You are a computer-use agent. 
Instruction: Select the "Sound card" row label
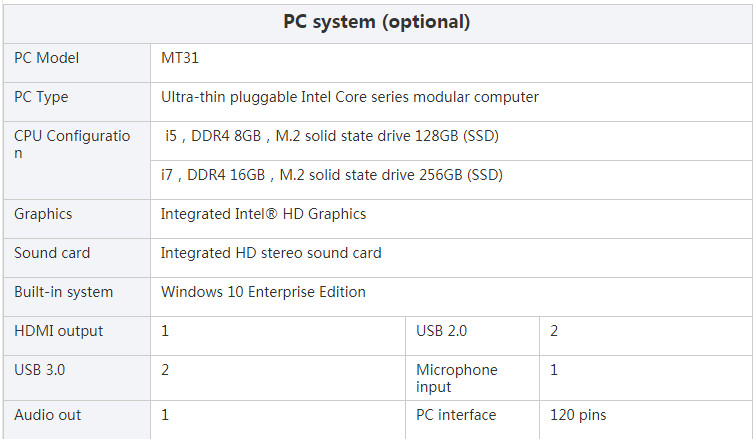(52, 253)
